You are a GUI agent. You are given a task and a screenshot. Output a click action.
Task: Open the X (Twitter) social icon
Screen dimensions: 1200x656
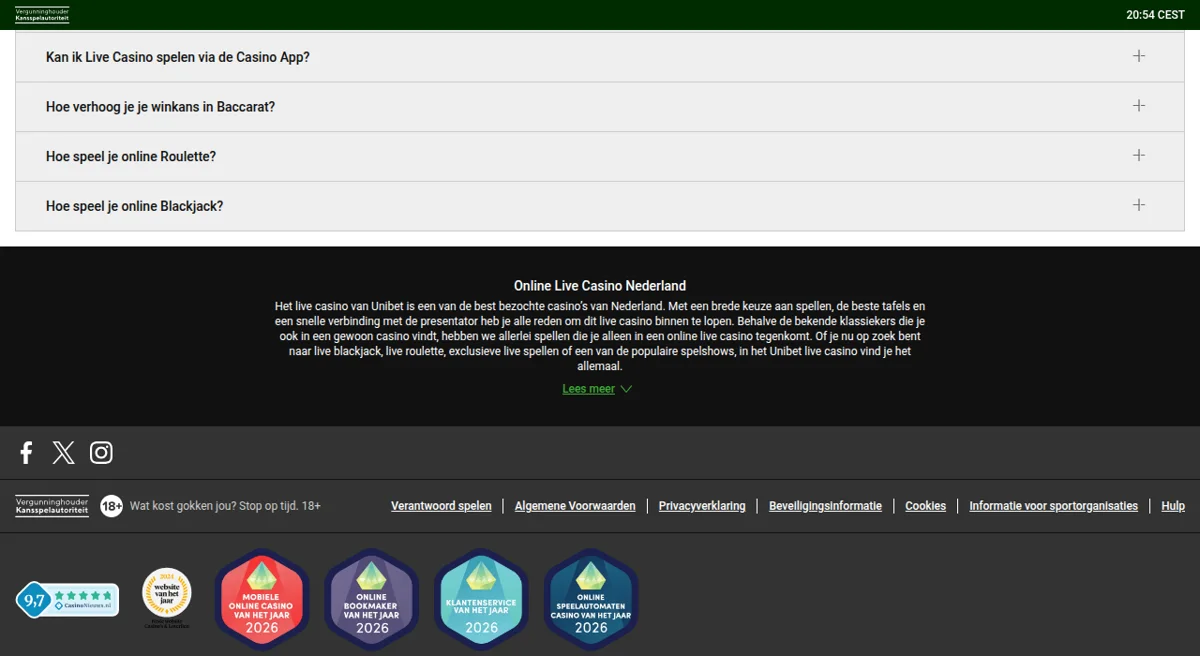coord(63,453)
